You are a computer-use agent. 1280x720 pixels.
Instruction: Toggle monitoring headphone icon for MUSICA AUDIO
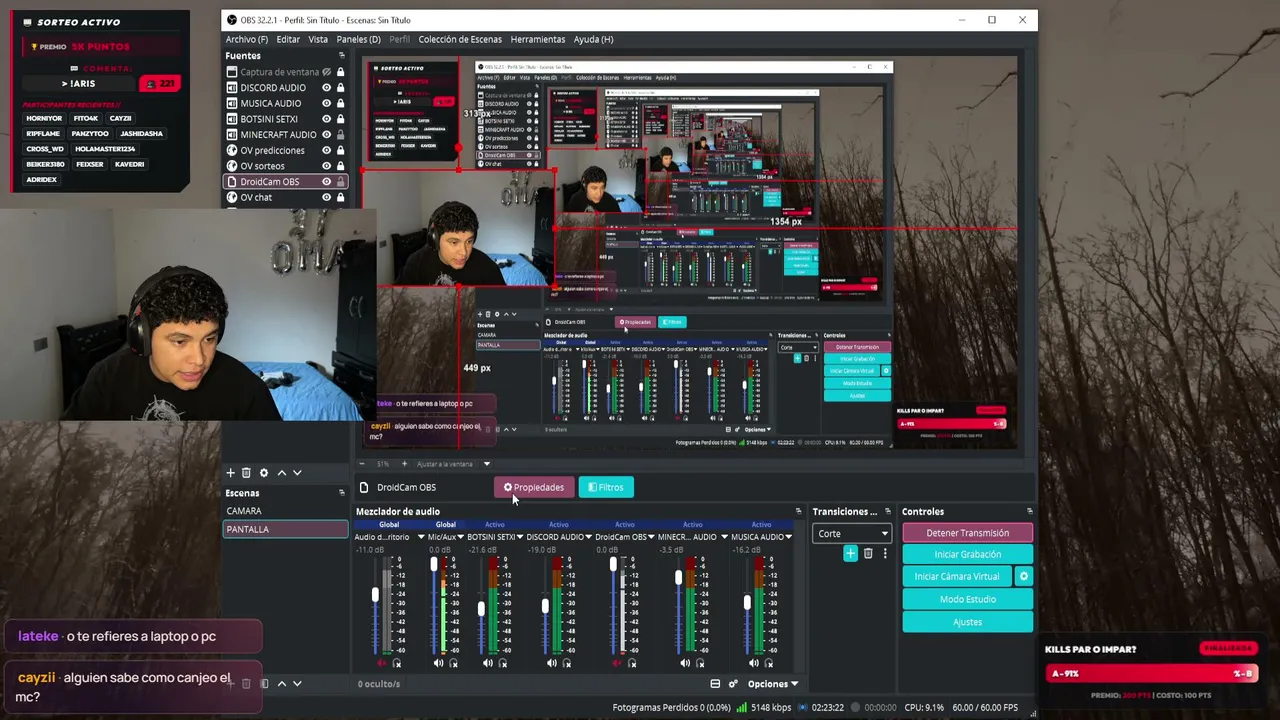769,663
